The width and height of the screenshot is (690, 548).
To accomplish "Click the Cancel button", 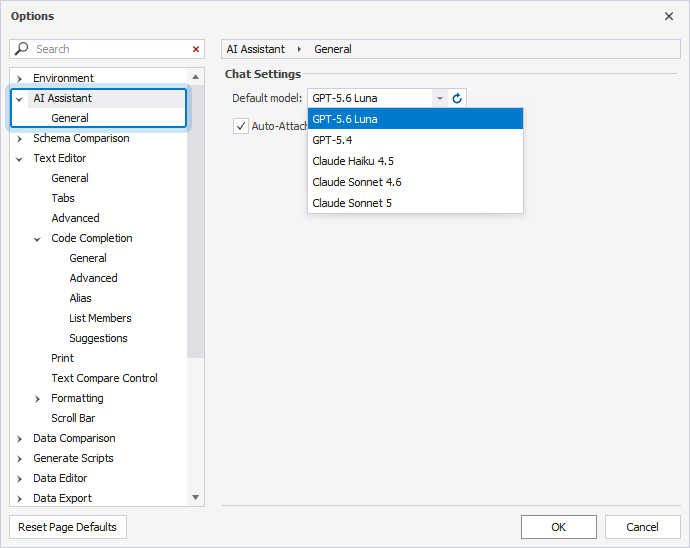I will point(642,527).
